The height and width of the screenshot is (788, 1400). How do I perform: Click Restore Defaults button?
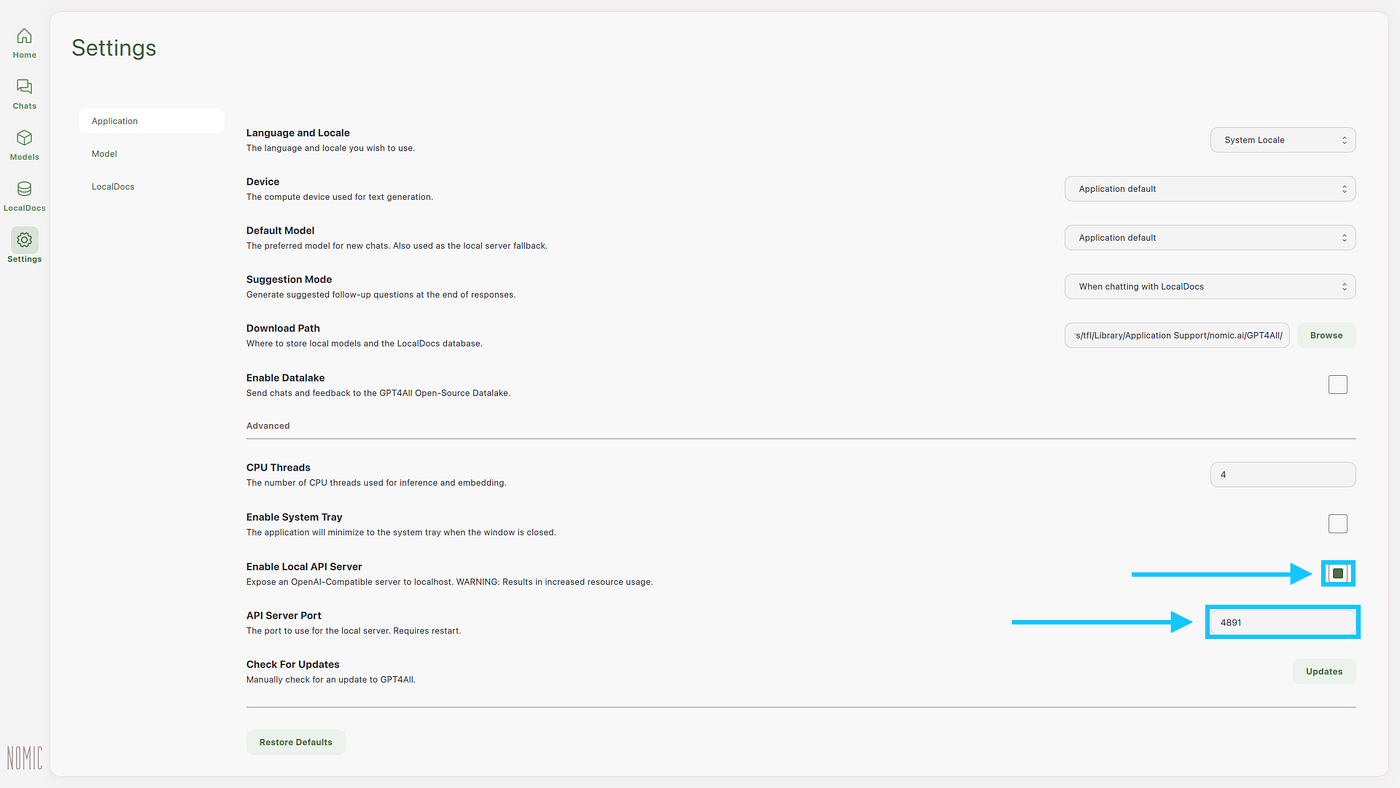click(296, 742)
